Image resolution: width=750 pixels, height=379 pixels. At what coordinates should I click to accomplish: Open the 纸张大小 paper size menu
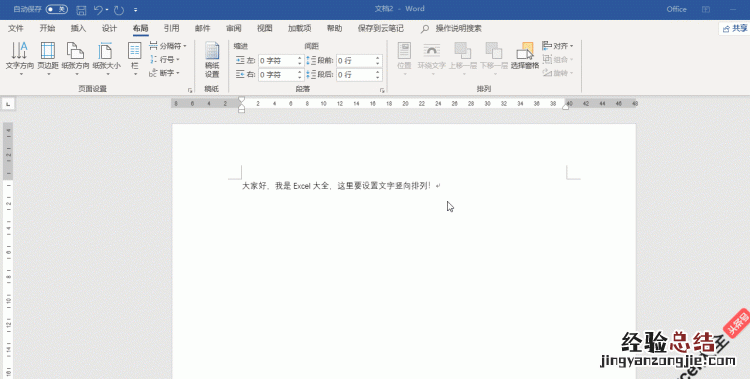(107, 58)
